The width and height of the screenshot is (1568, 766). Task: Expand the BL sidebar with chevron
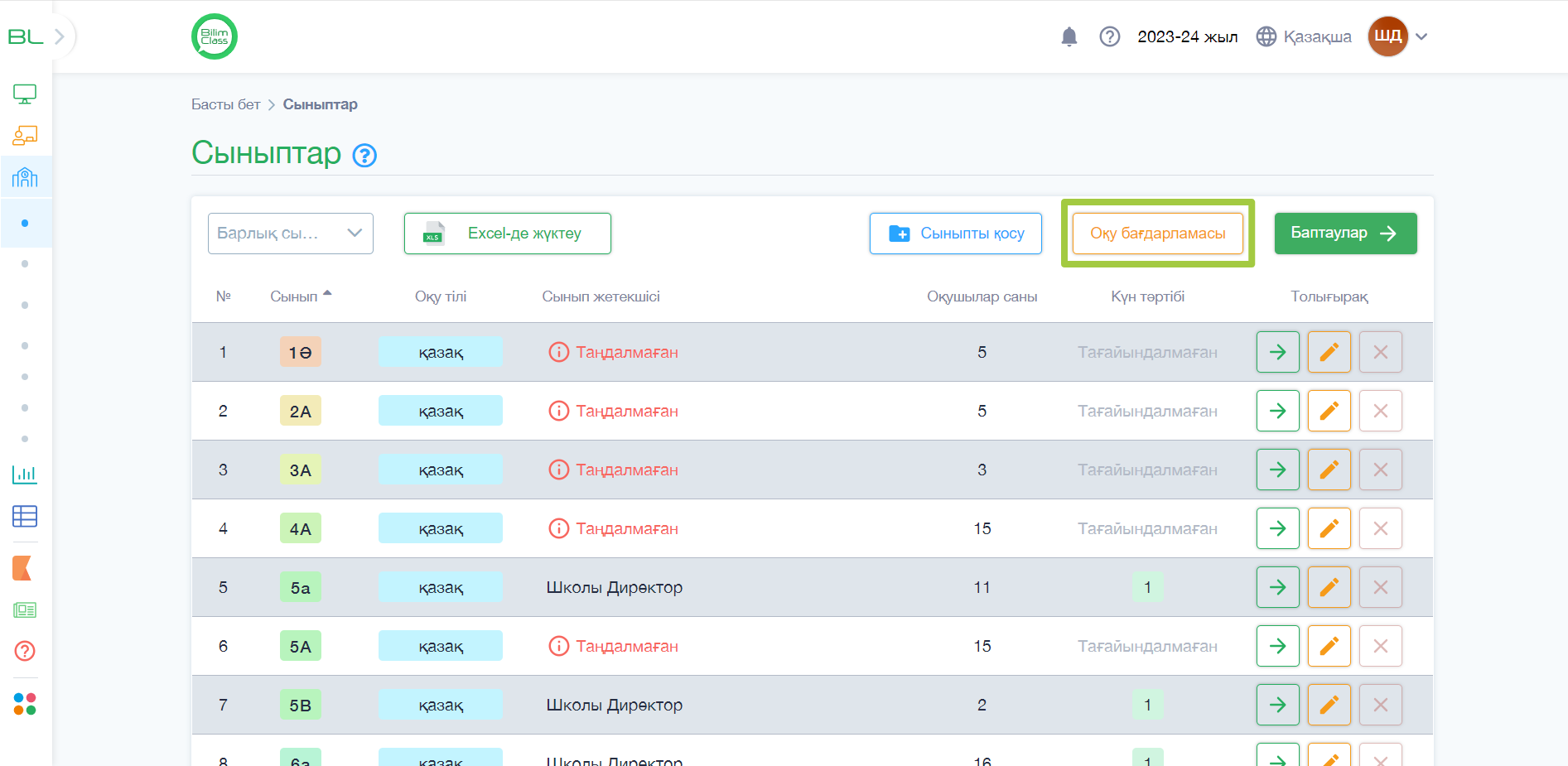coord(59,36)
